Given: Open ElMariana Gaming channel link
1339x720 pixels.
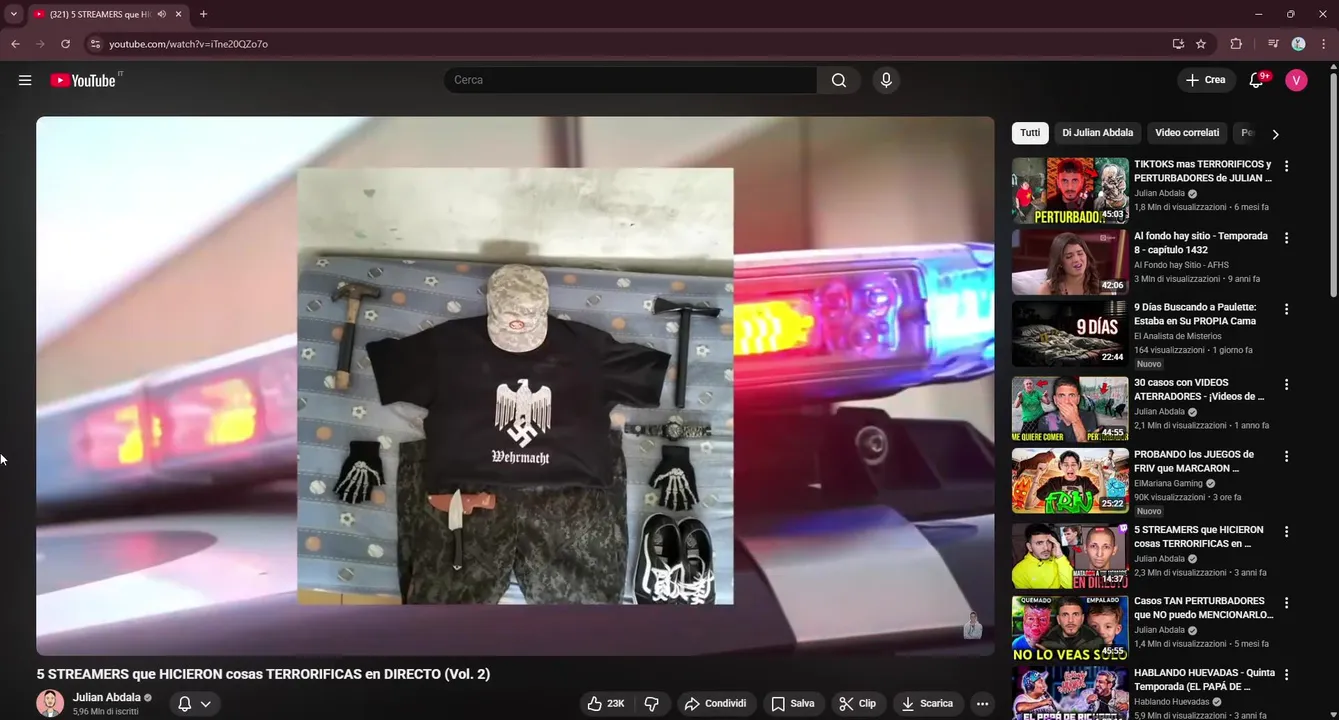Looking at the screenshot, I should tap(1169, 483).
